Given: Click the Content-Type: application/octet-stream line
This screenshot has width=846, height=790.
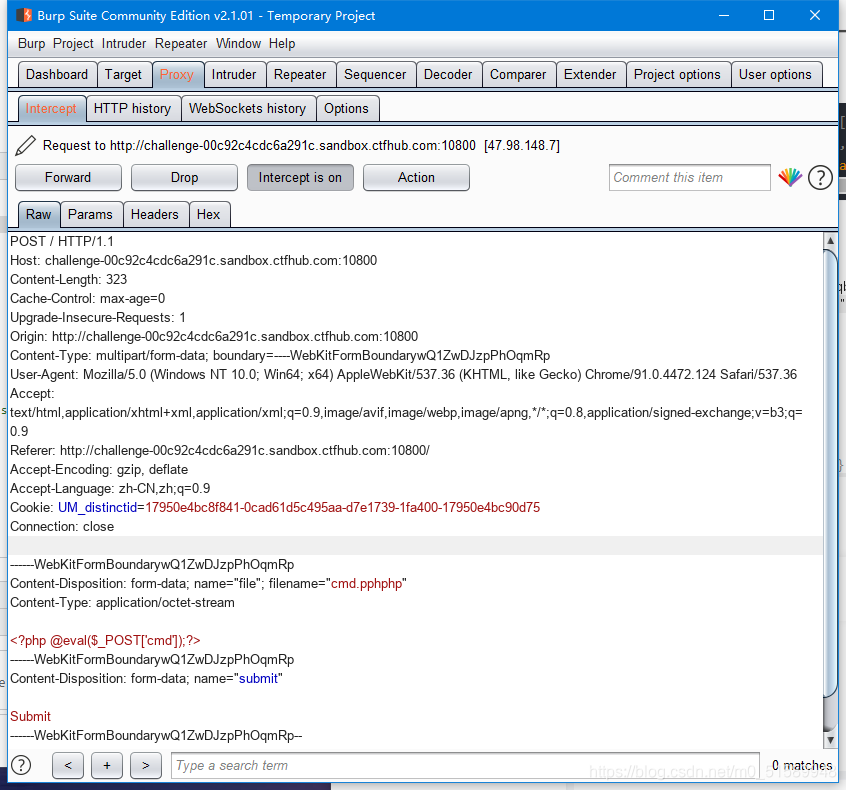Looking at the screenshot, I should (x=122, y=603).
